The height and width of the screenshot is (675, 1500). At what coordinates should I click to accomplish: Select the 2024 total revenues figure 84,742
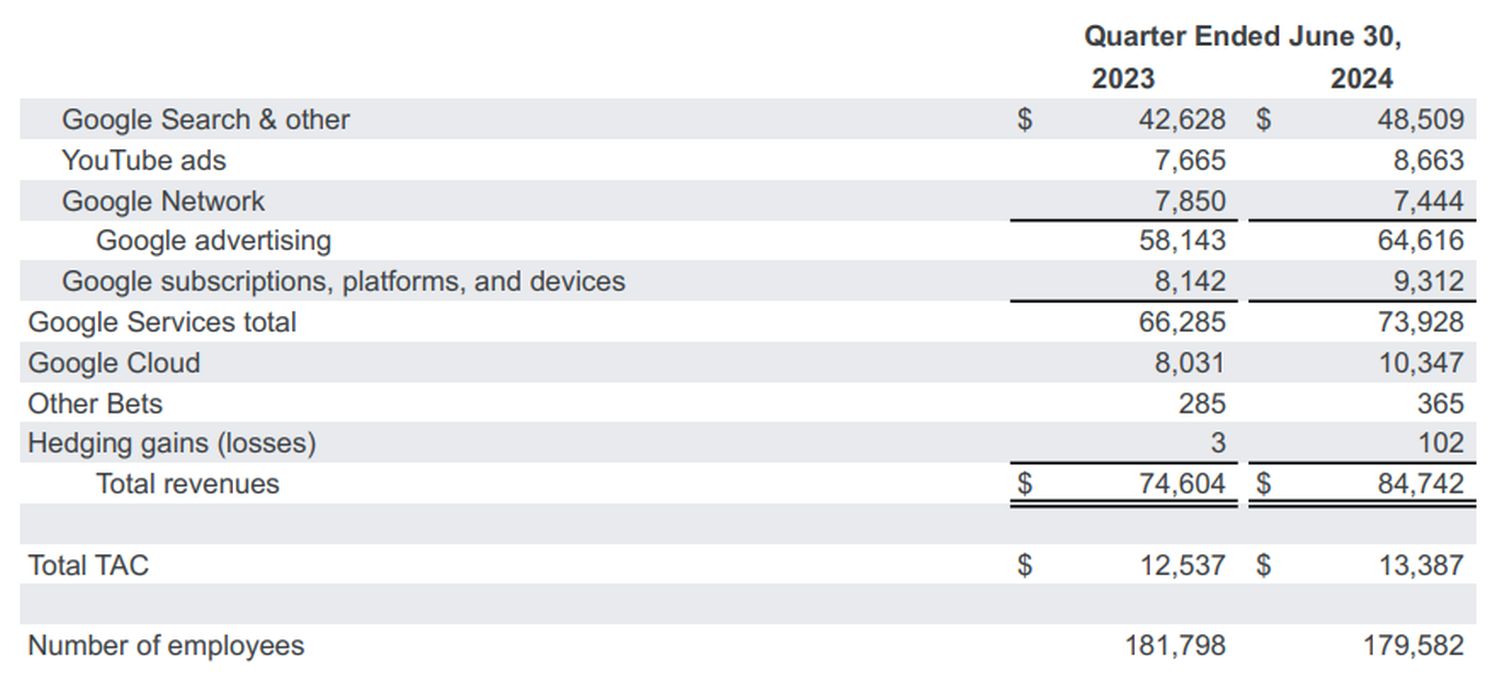point(1420,484)
